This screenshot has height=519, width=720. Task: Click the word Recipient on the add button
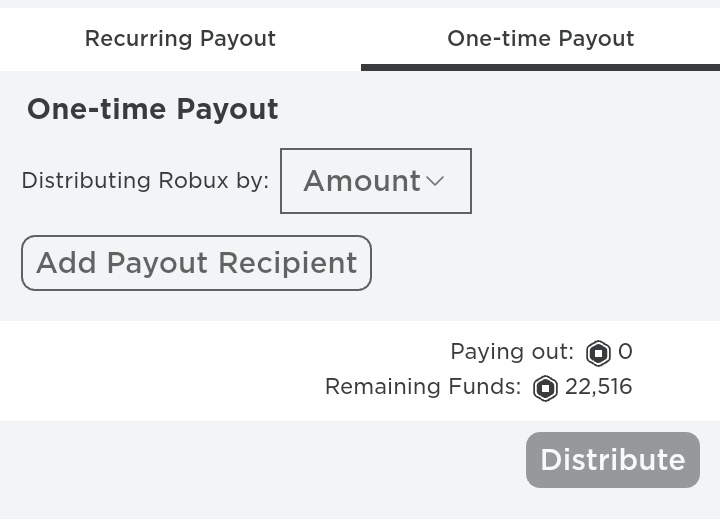point(287,264)
